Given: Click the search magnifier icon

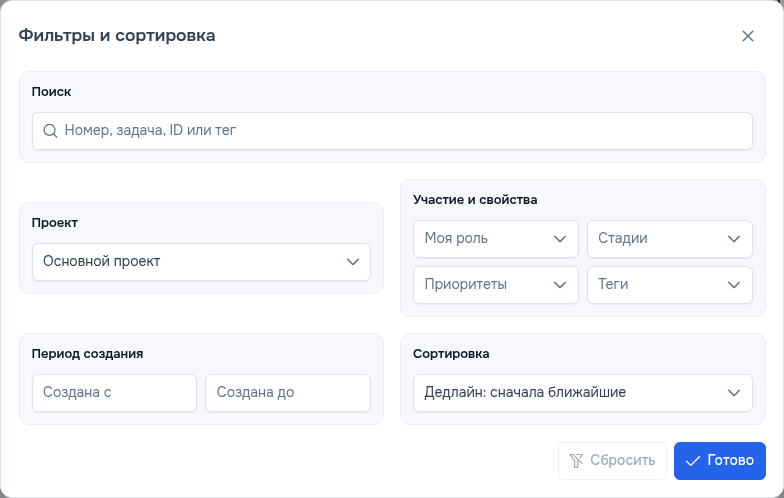Looking at the screenshot, I should click(x=50, y=131).
